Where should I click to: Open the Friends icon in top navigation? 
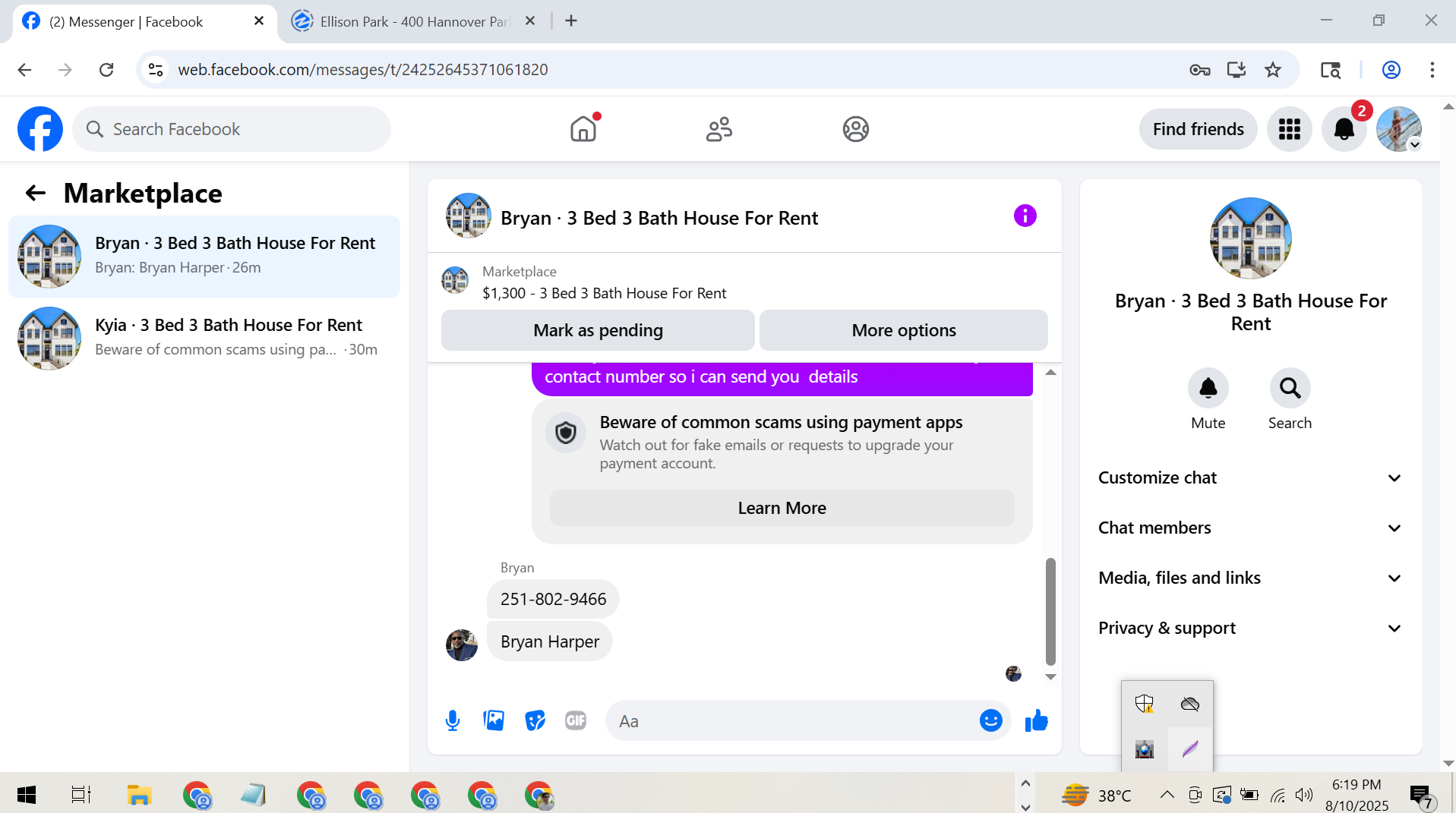pyautogui.click(x=719, y=129)
